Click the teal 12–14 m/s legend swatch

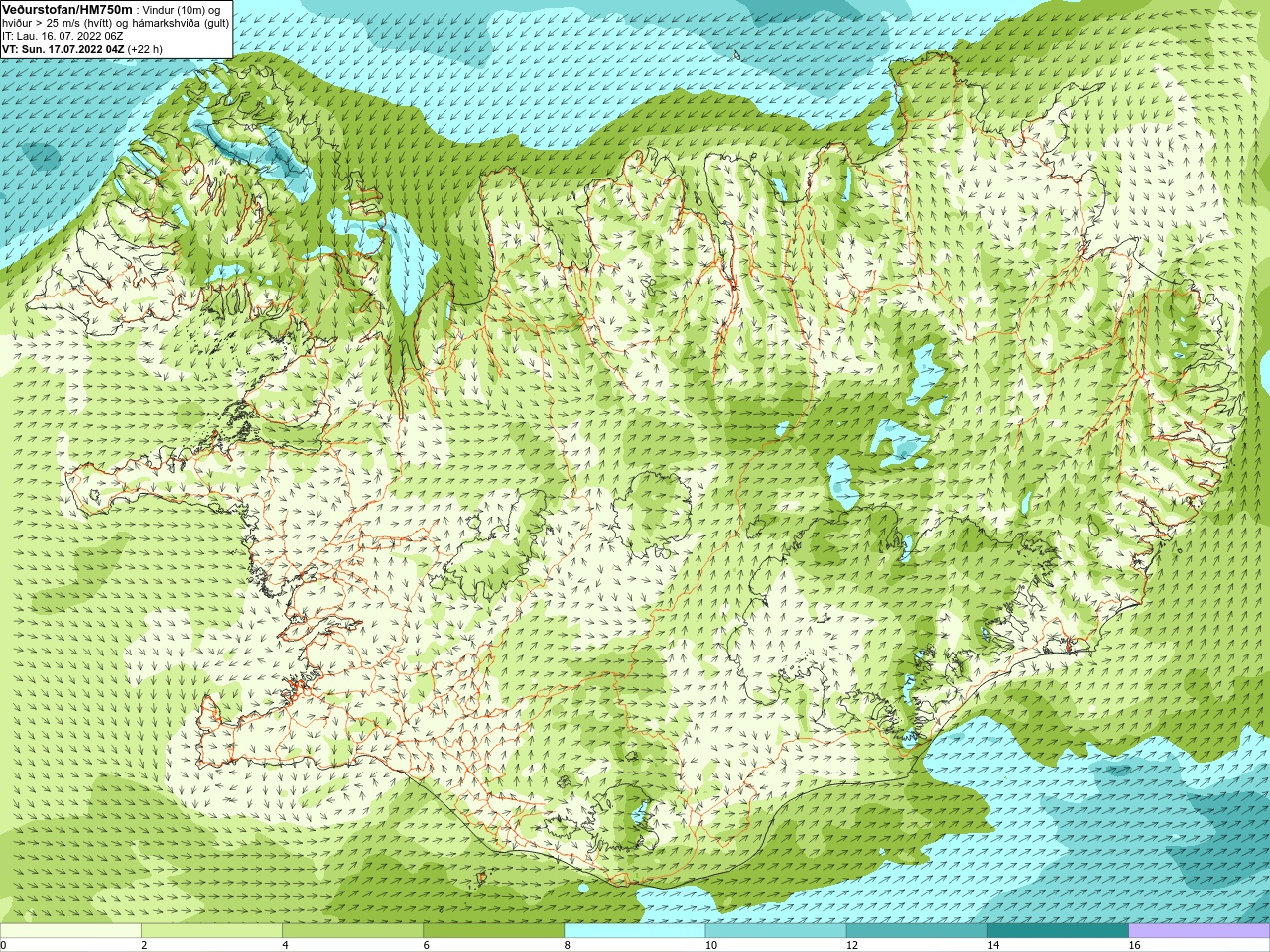[x=917, y=930]
